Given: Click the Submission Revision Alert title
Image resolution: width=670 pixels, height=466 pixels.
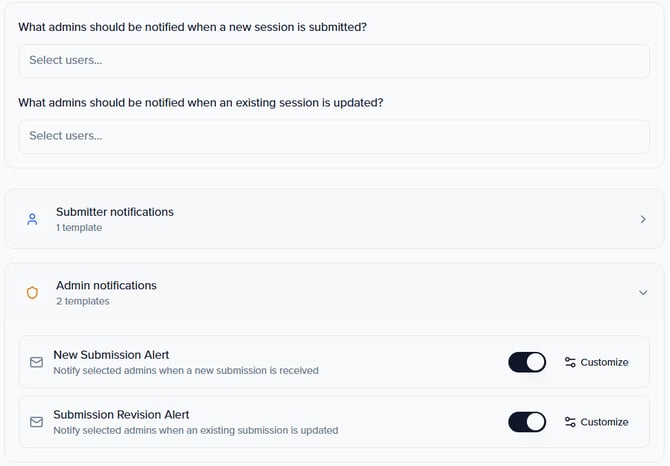Looking at the screenshot, I should point(121,415).
